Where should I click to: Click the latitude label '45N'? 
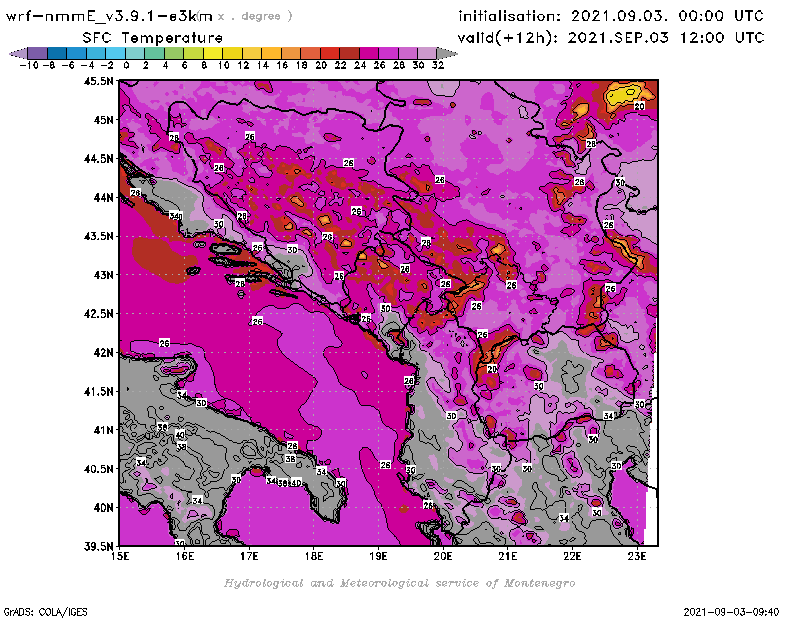coord(104,120)
